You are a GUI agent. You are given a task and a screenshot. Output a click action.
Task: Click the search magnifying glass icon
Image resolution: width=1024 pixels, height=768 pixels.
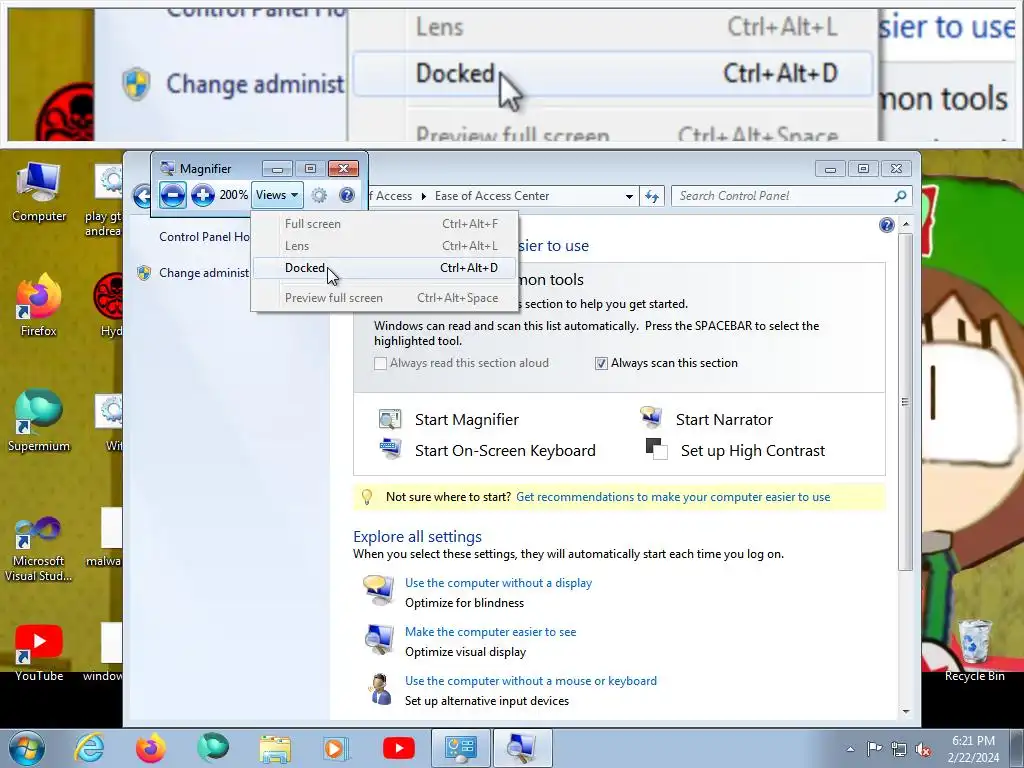(900, 196)
